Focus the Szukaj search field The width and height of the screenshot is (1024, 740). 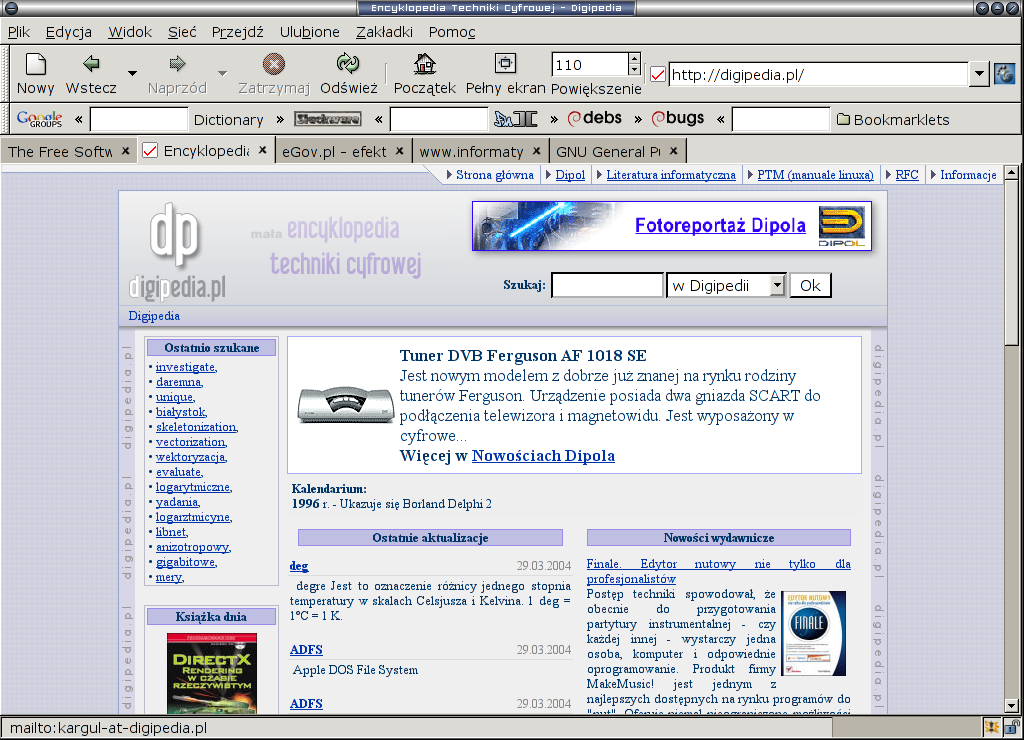point(607,285)
